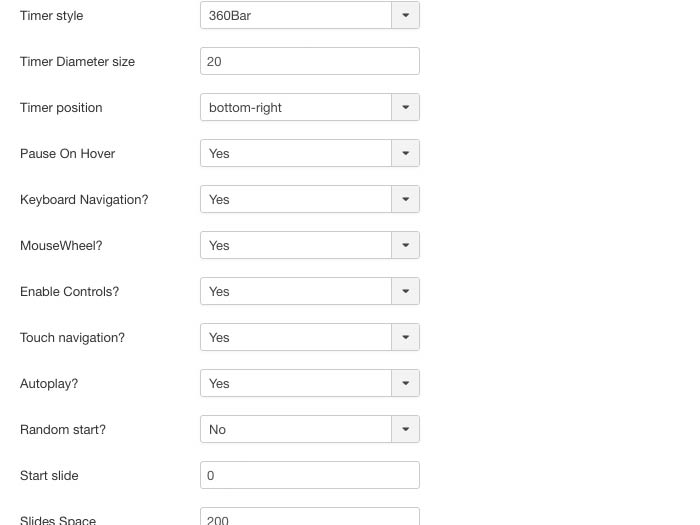700x525 pixels.
Task: Click the Pause On Hover arrow button
Action: pos(405,153)
